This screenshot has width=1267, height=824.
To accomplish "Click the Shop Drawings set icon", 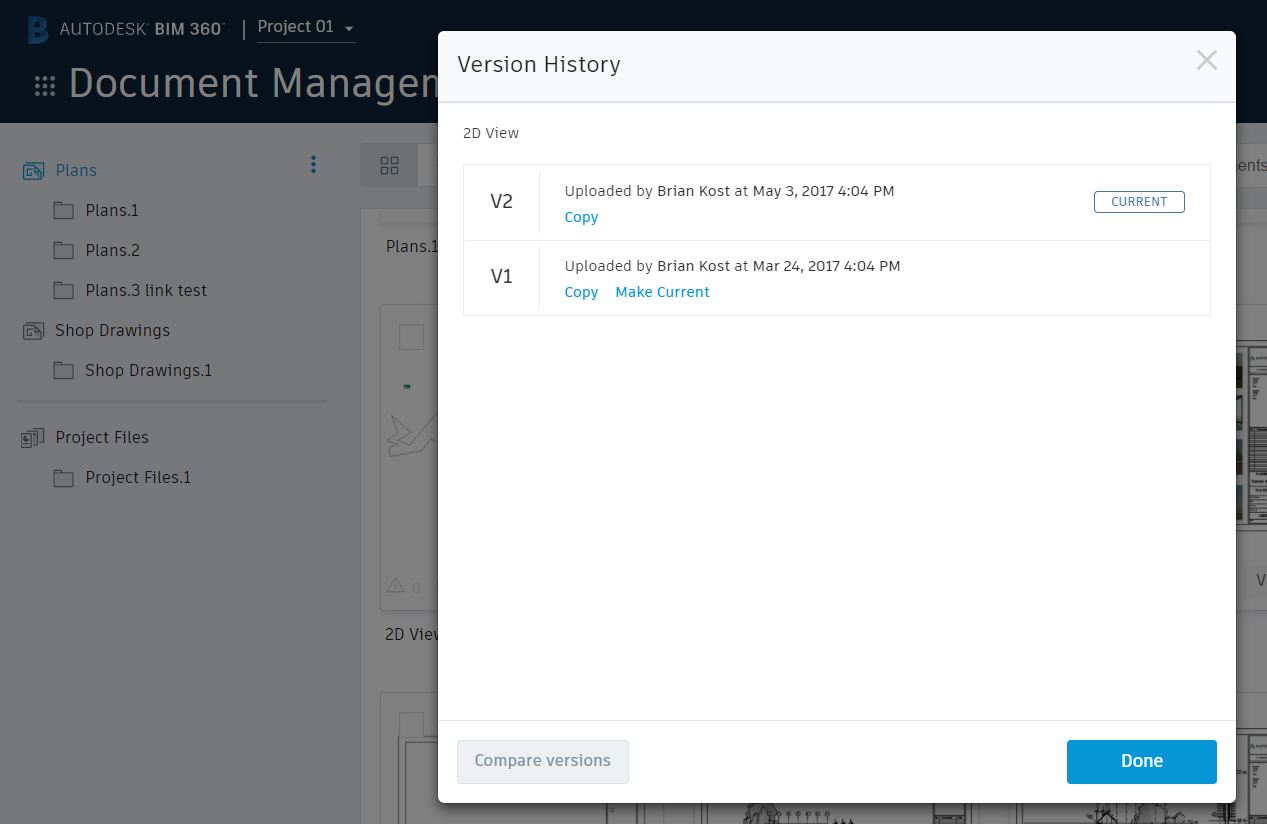I will click(x=33, y=331).
